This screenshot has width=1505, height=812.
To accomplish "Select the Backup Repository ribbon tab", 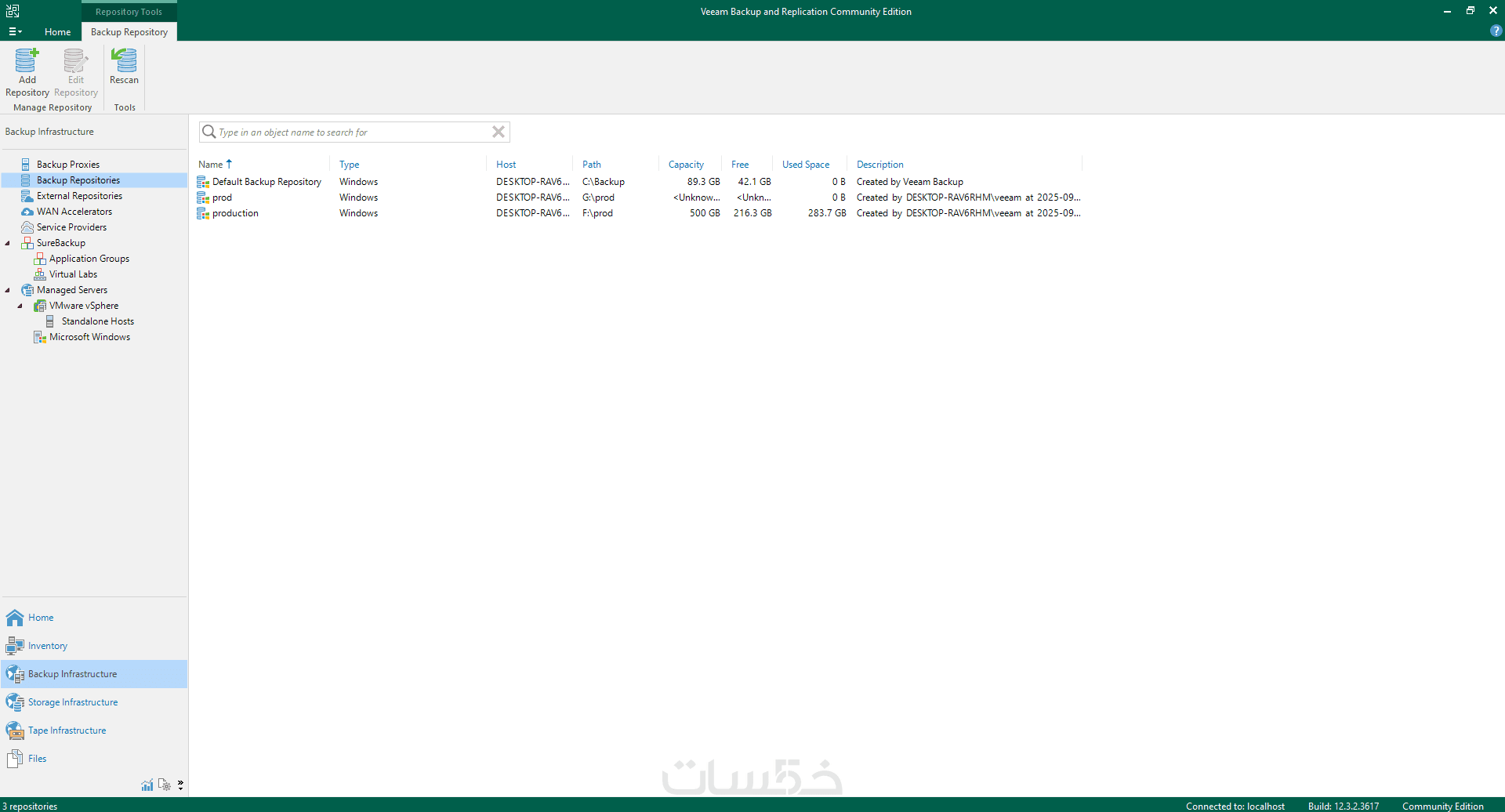I will pos(129,31).
